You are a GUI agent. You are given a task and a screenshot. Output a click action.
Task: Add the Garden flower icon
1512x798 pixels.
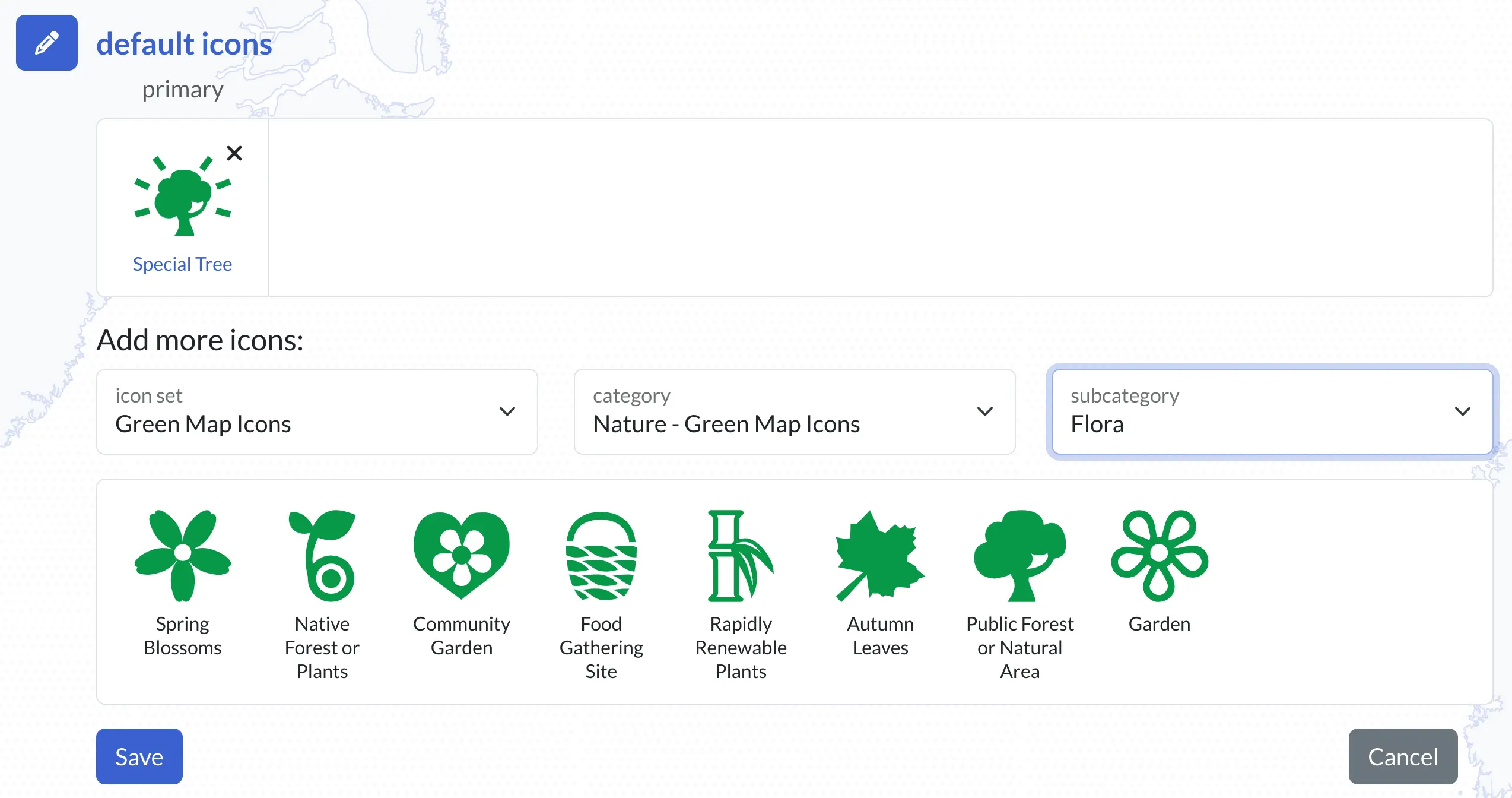1160,556
